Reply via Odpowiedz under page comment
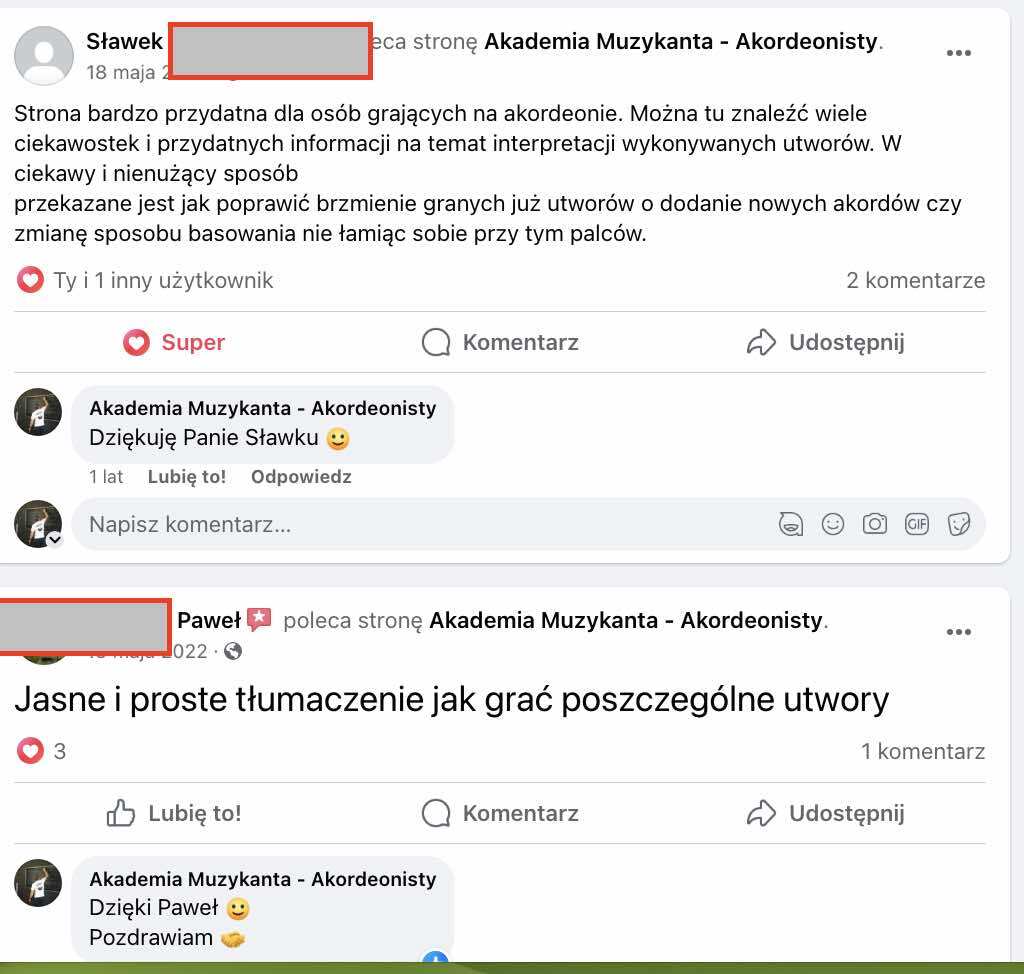 [x=301, y=477]
